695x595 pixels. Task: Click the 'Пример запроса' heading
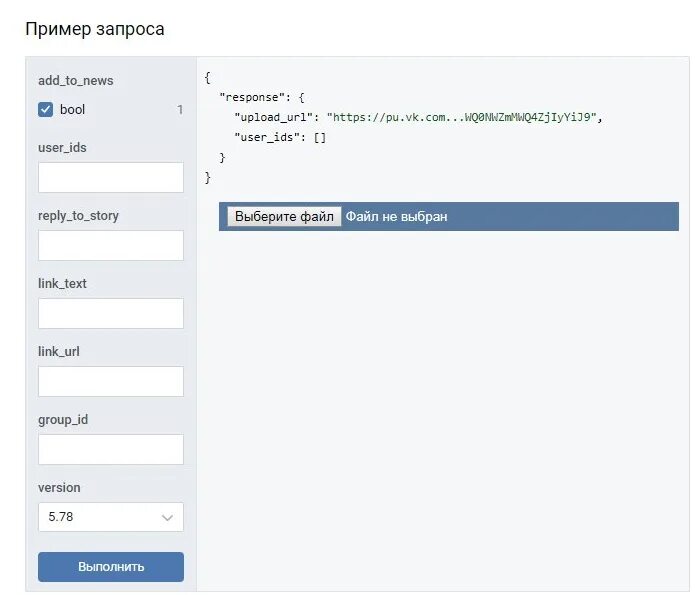pos(95,30)
